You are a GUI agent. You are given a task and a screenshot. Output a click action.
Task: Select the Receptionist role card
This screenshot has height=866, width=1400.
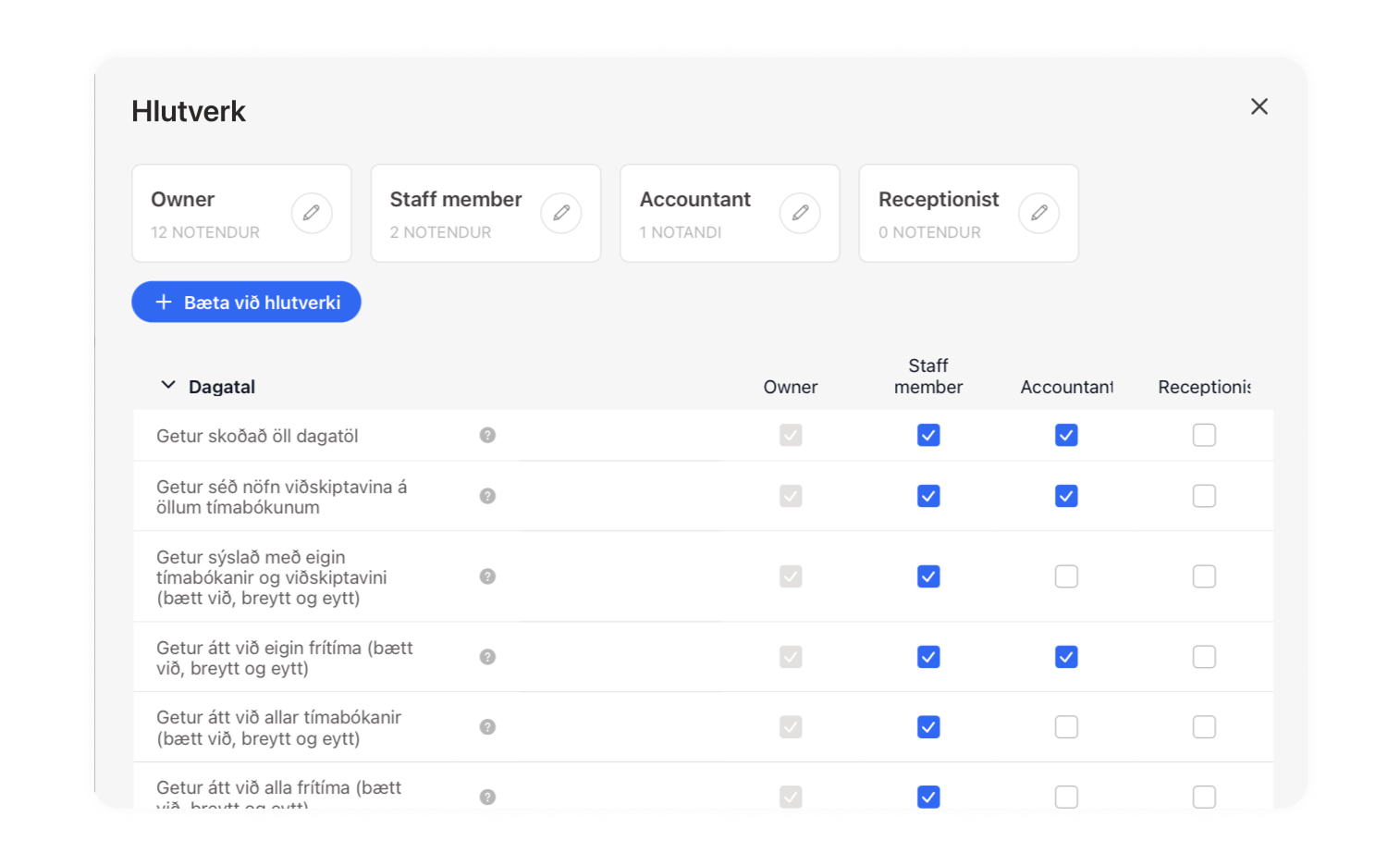click(968, 213)
